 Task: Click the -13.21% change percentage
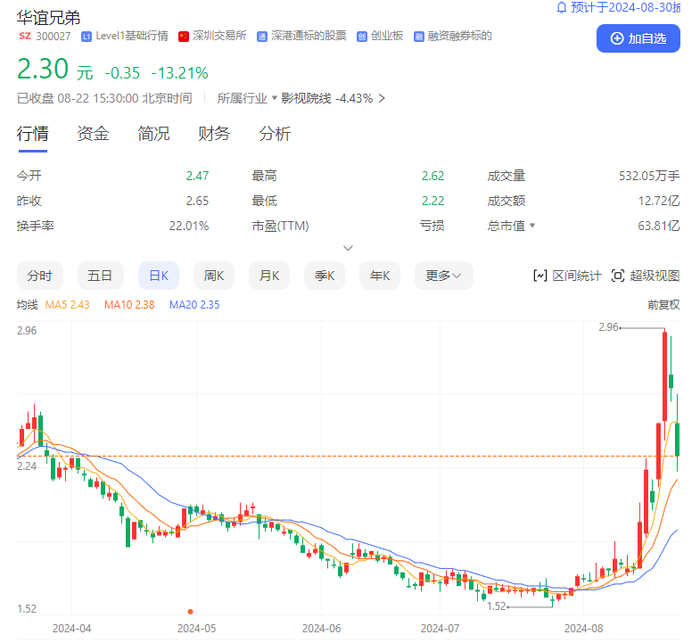coord(180,73)
